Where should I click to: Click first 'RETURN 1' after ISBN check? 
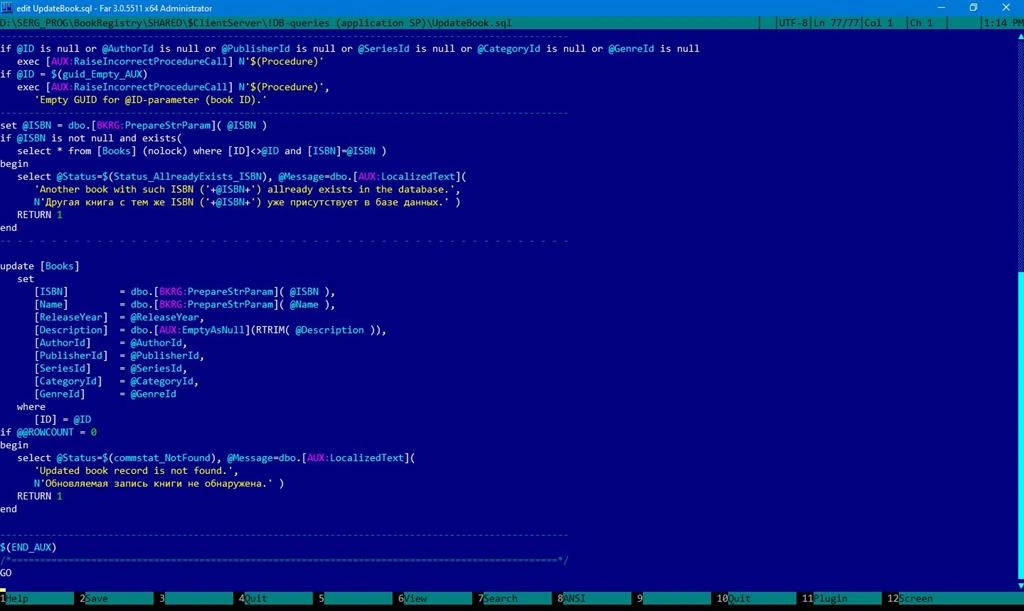pos(40,215)
